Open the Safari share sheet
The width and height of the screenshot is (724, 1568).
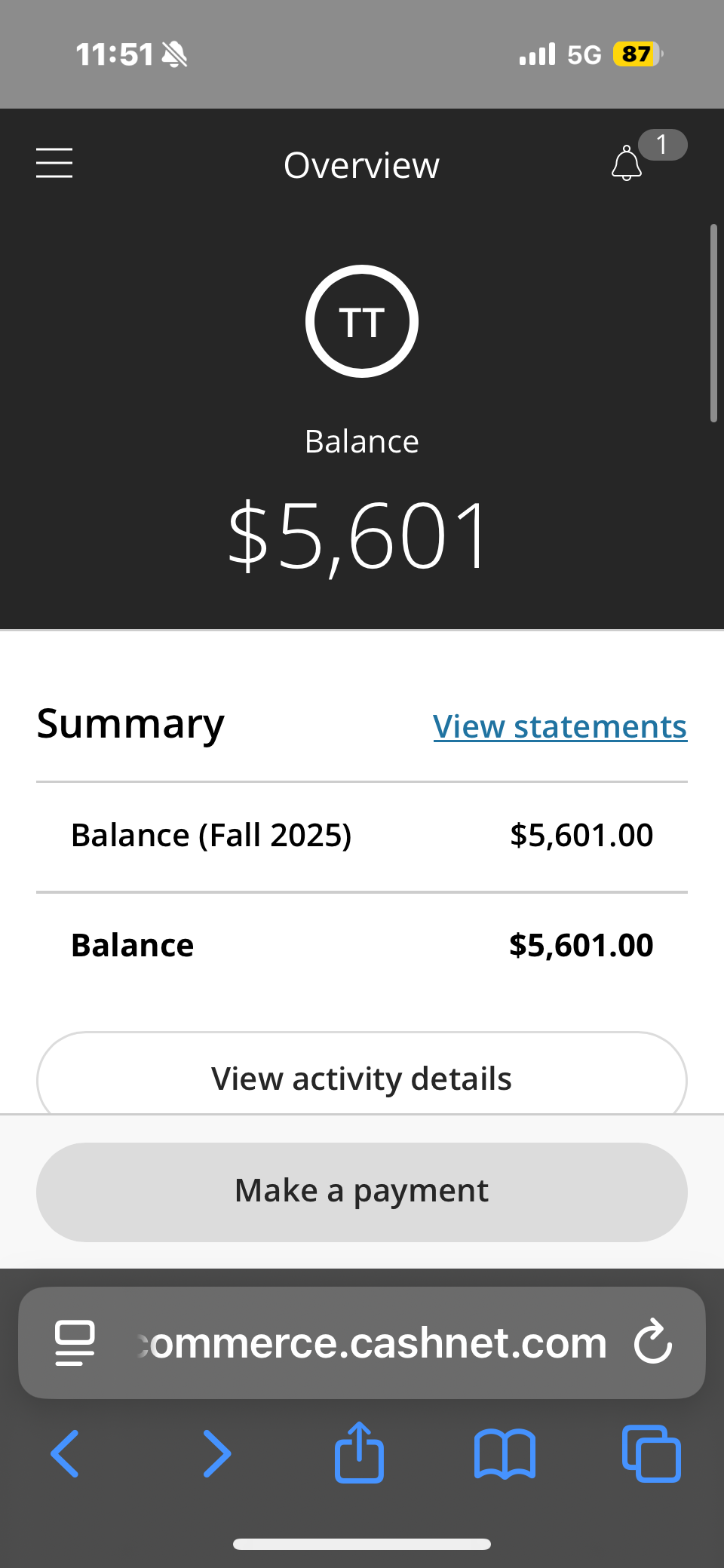pos(359,1452)
